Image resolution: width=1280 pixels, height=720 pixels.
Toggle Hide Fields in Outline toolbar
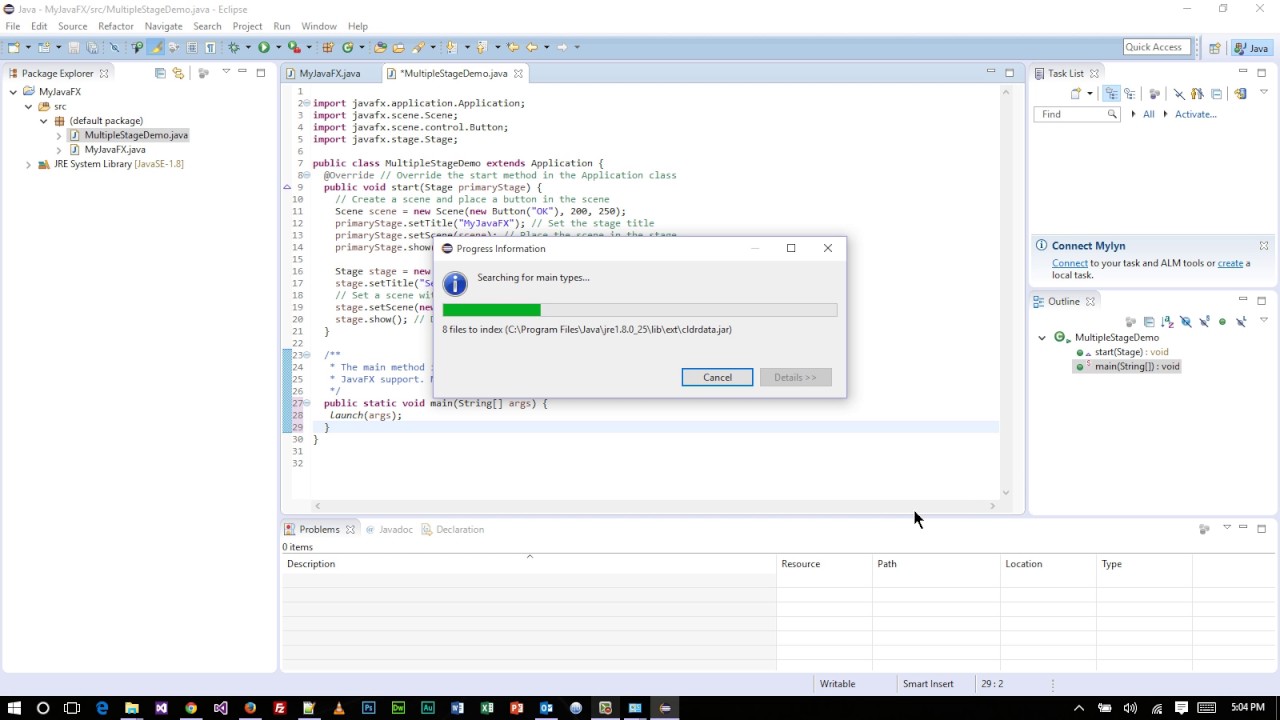tap(1186, 322)
